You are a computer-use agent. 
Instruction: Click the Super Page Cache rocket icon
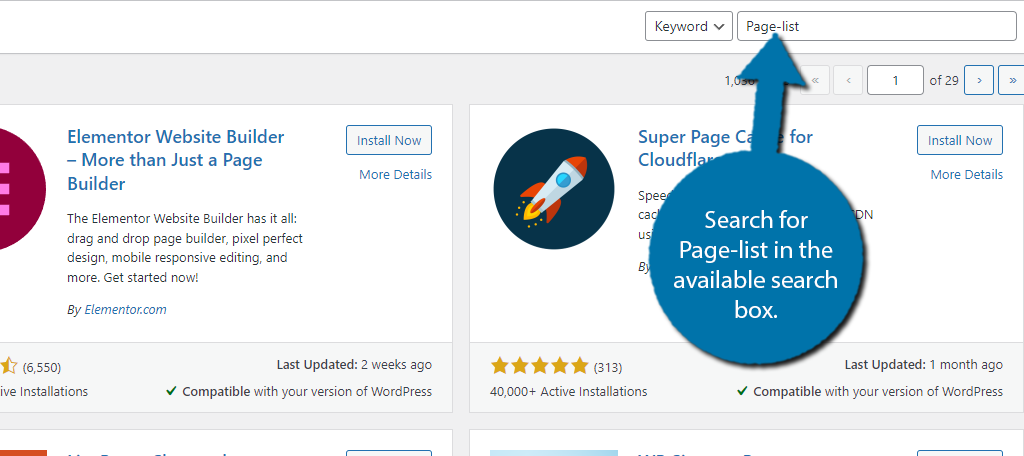tap(554, 189)
